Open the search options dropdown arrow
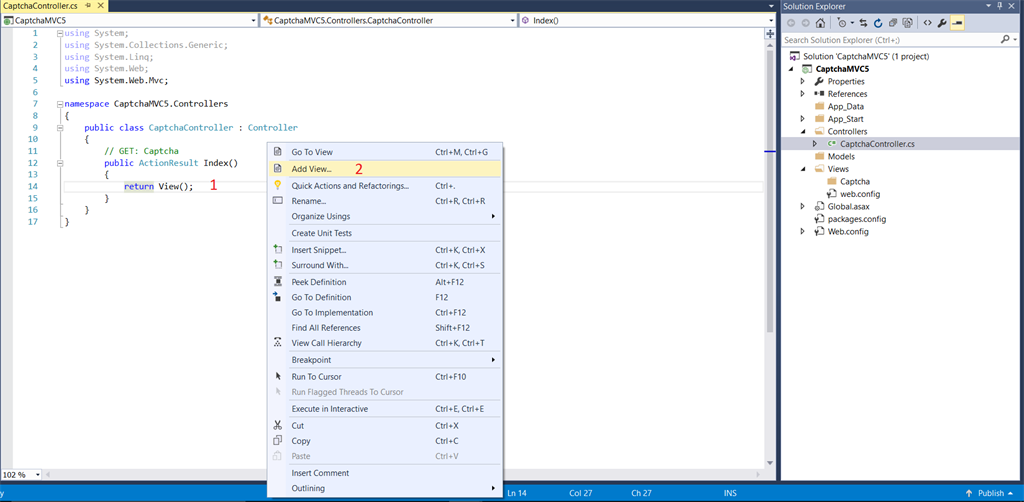This screenshot has height=502, width=1024. 1014,40
